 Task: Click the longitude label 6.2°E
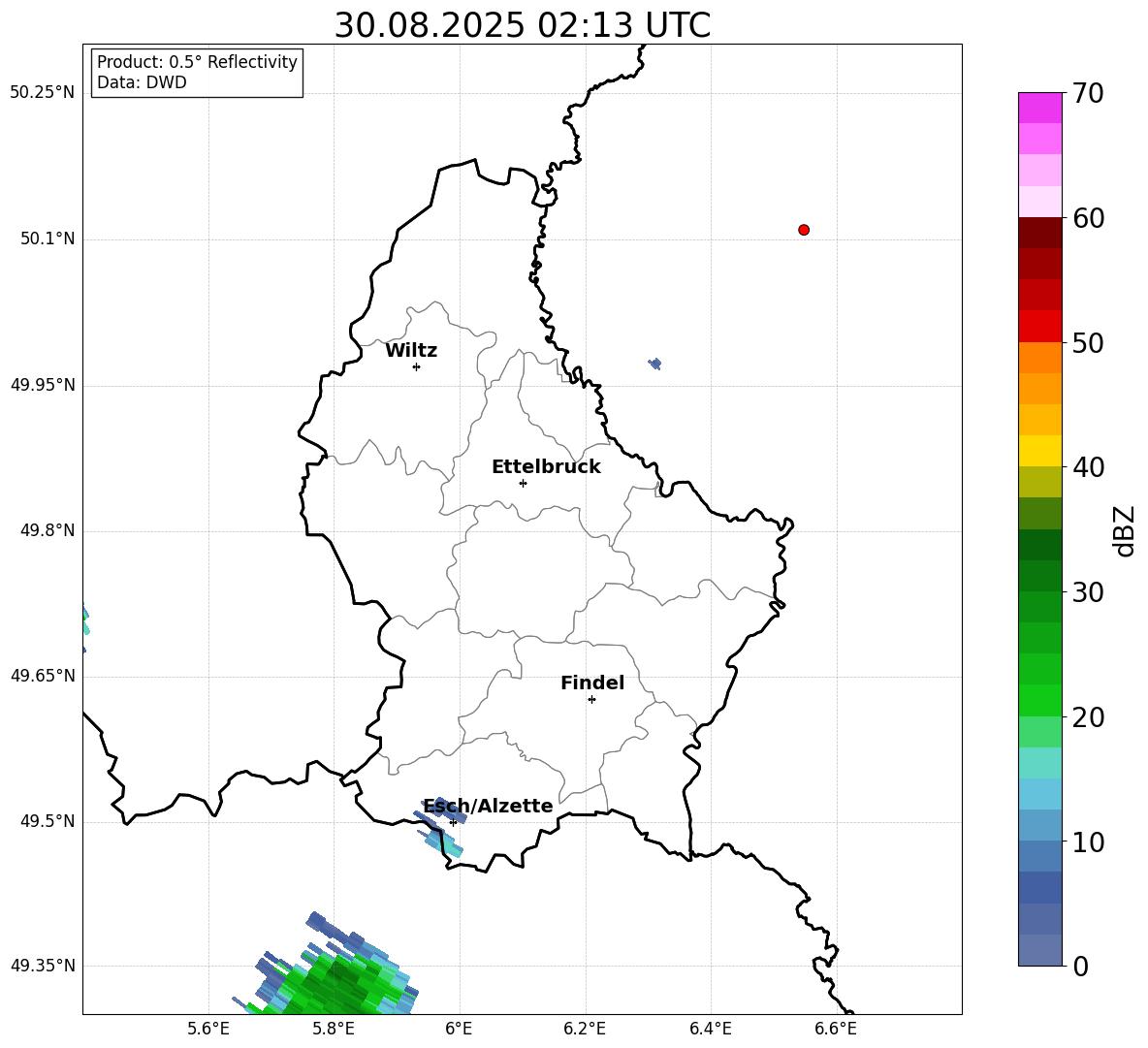tap(585, 1029)
